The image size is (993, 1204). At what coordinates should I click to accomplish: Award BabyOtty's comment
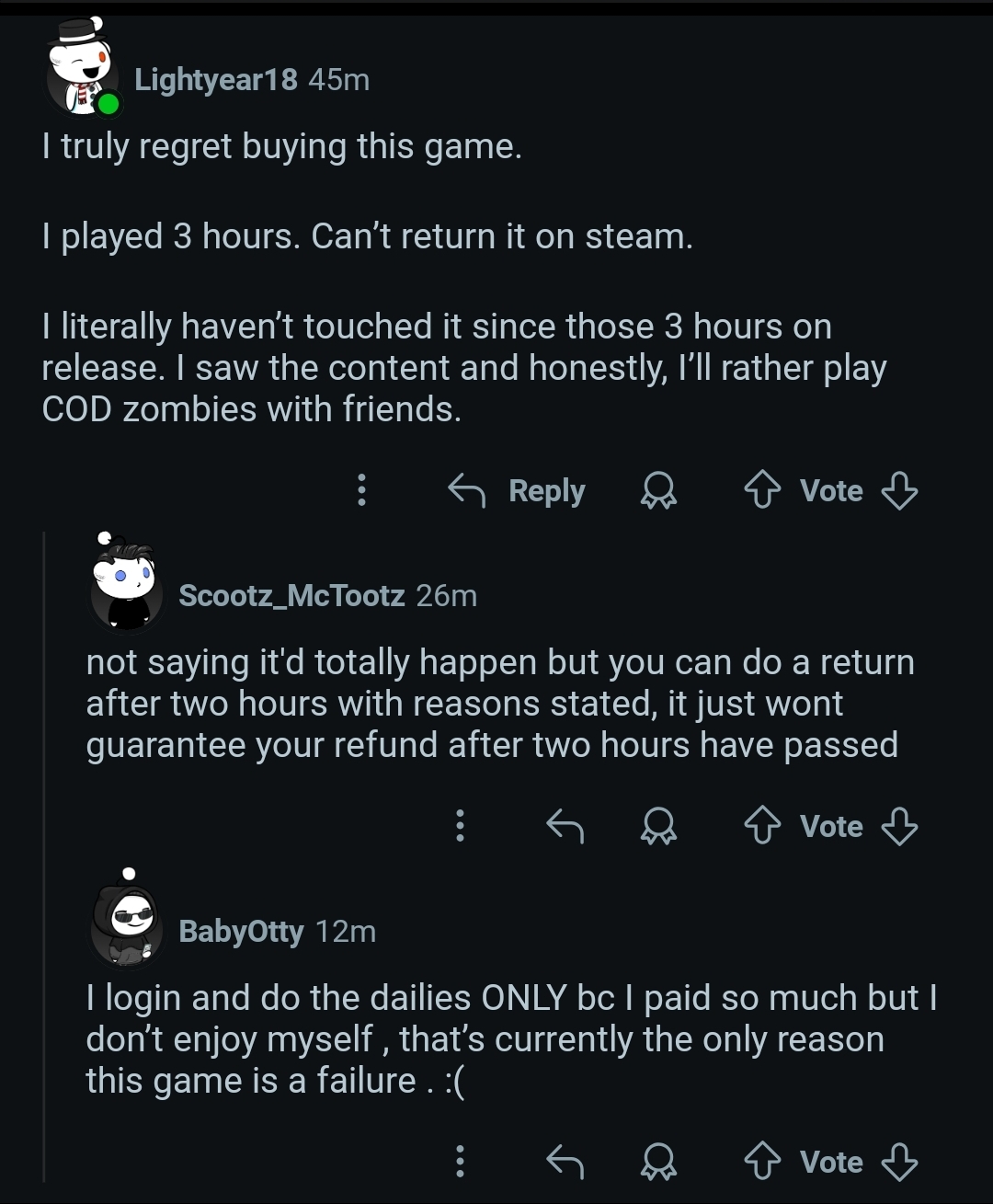[x=658, y=1162]
